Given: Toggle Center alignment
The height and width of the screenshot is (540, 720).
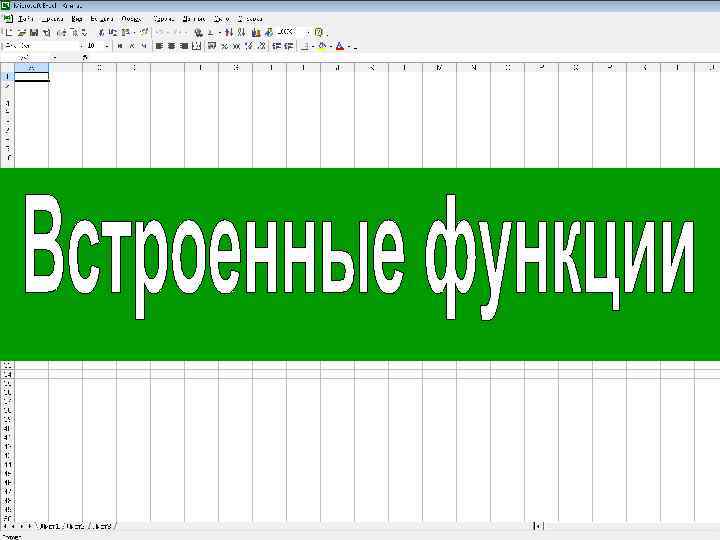Looking at the screenshot, I should pyautogui.click(x=171, y=46).
